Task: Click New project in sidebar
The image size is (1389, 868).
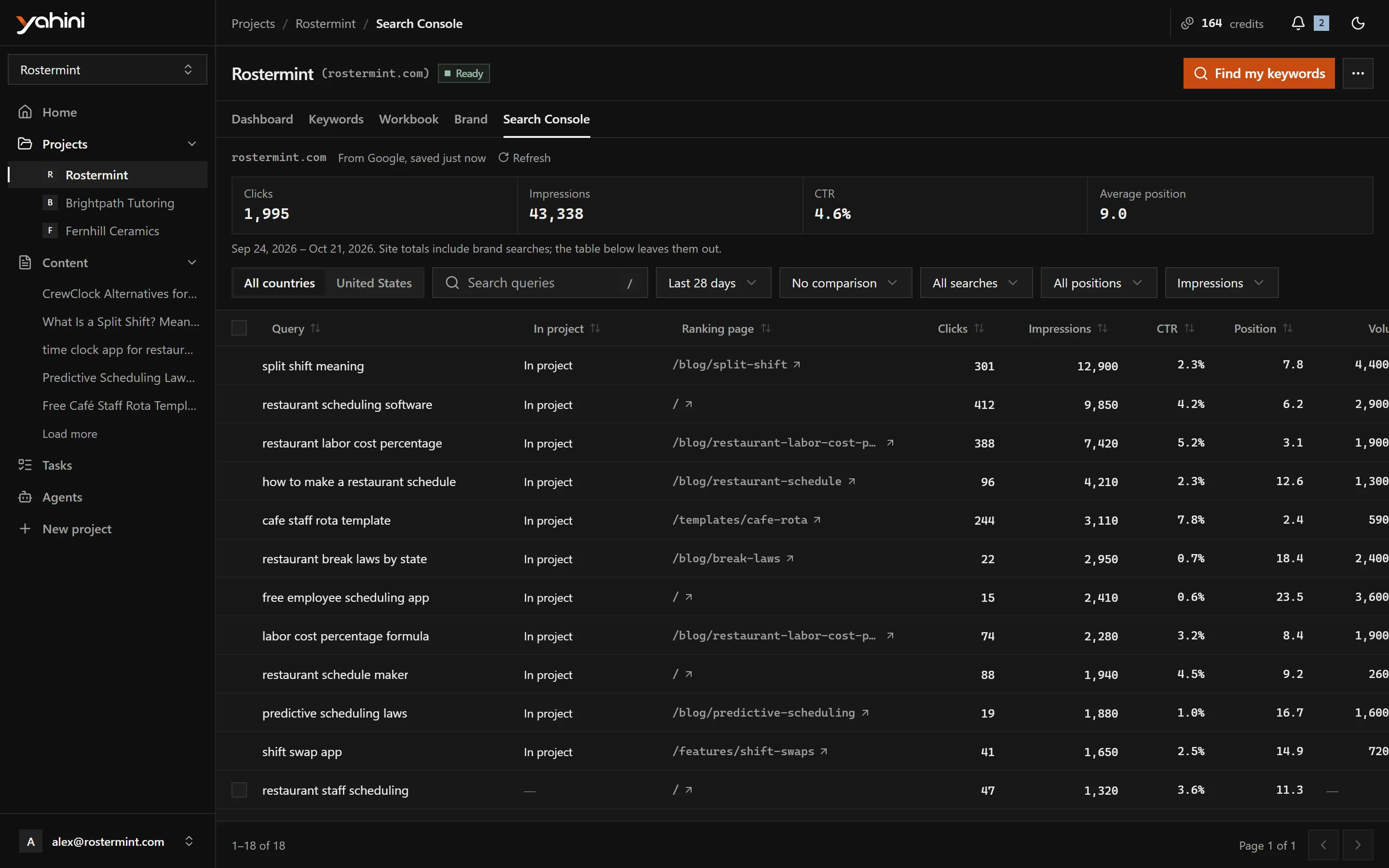Action: 76,529
